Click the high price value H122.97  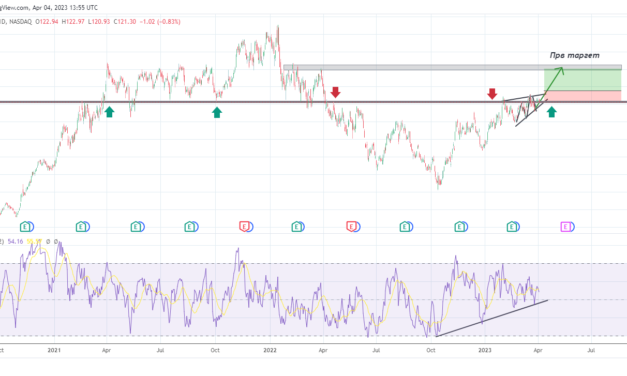(x=73, y=22)
